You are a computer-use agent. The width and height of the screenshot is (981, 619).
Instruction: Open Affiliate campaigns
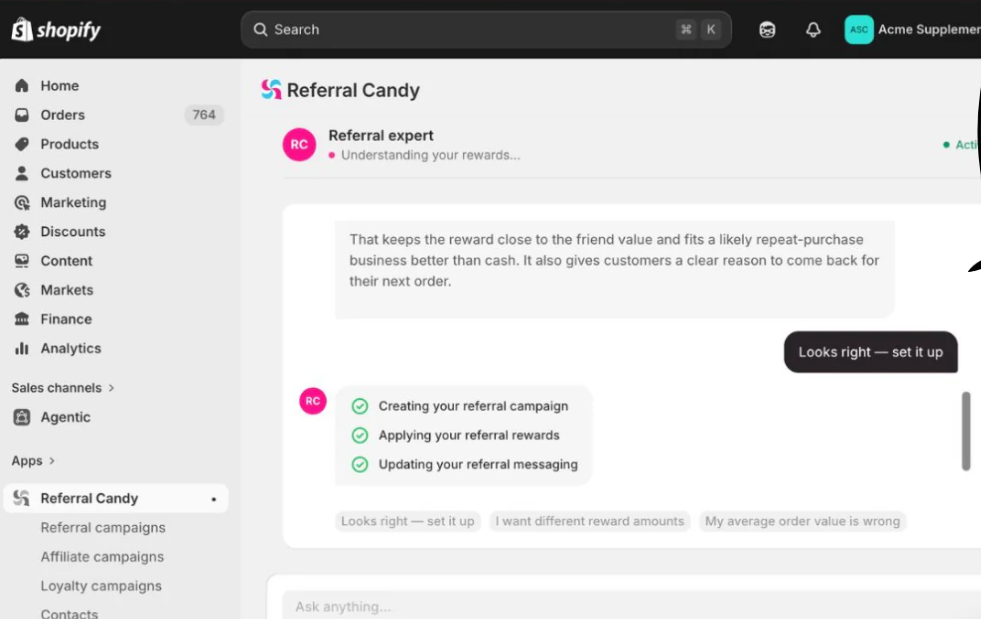pos(102,556)
